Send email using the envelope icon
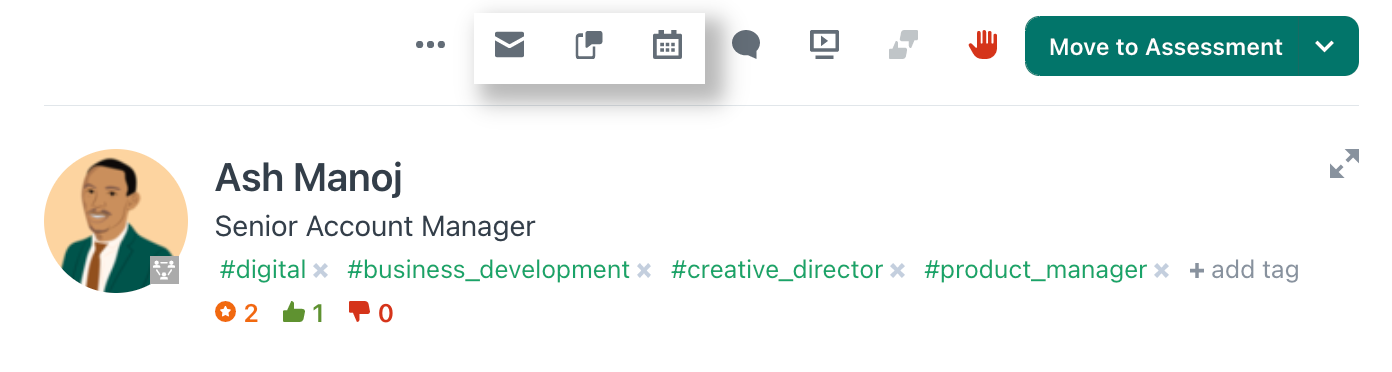The image size is (1392, 372). (x=510, y=45)
